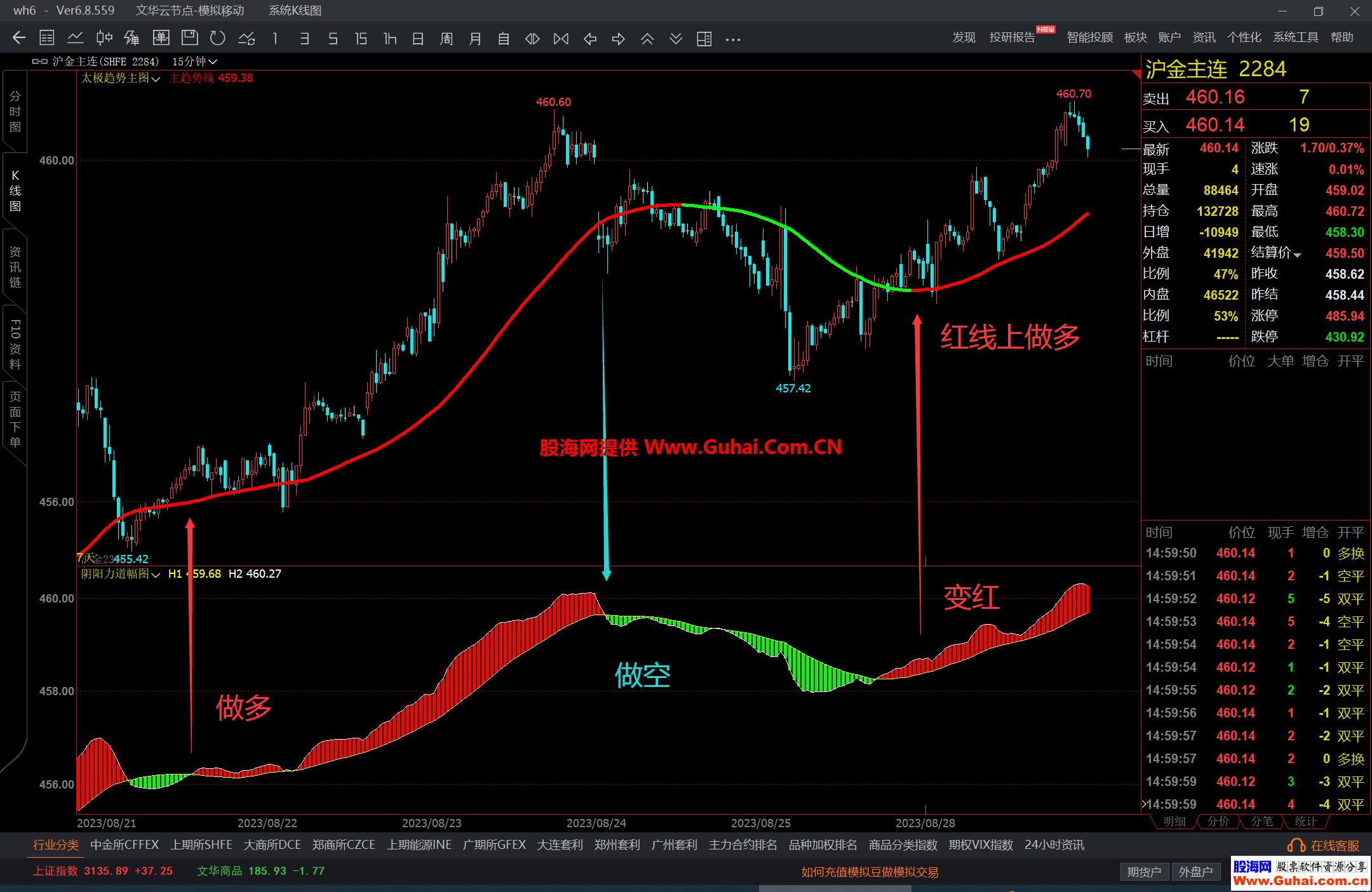Toggle the side panel layout icon

click(704, 39)
